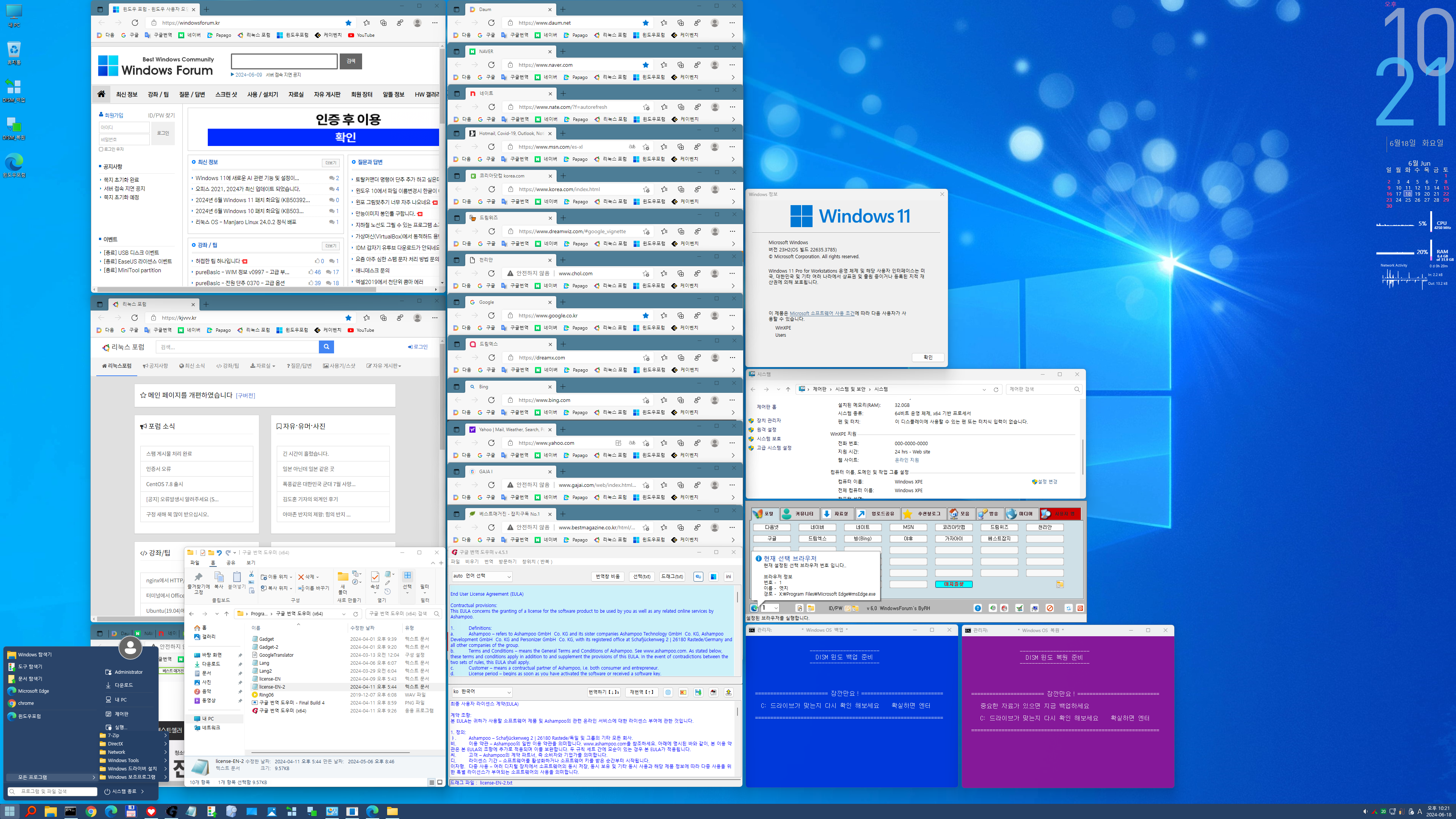Open the 비우기 menu in translator
Screen dimensions: 1456x819
coord(471,562)
